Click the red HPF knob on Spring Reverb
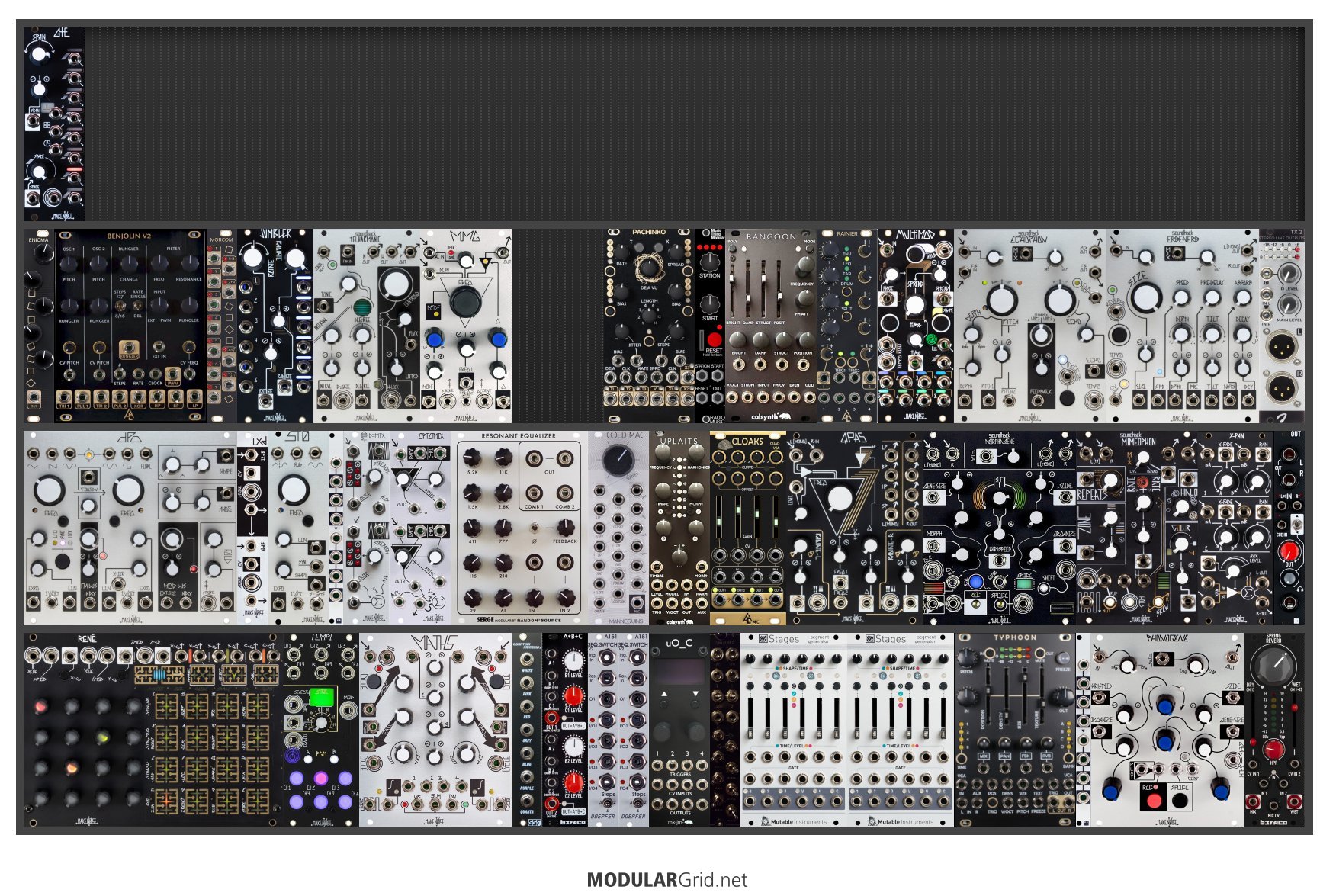The width and height of the screenshot is (1336, 896). pyautogui.click(x=1273, y=749)
